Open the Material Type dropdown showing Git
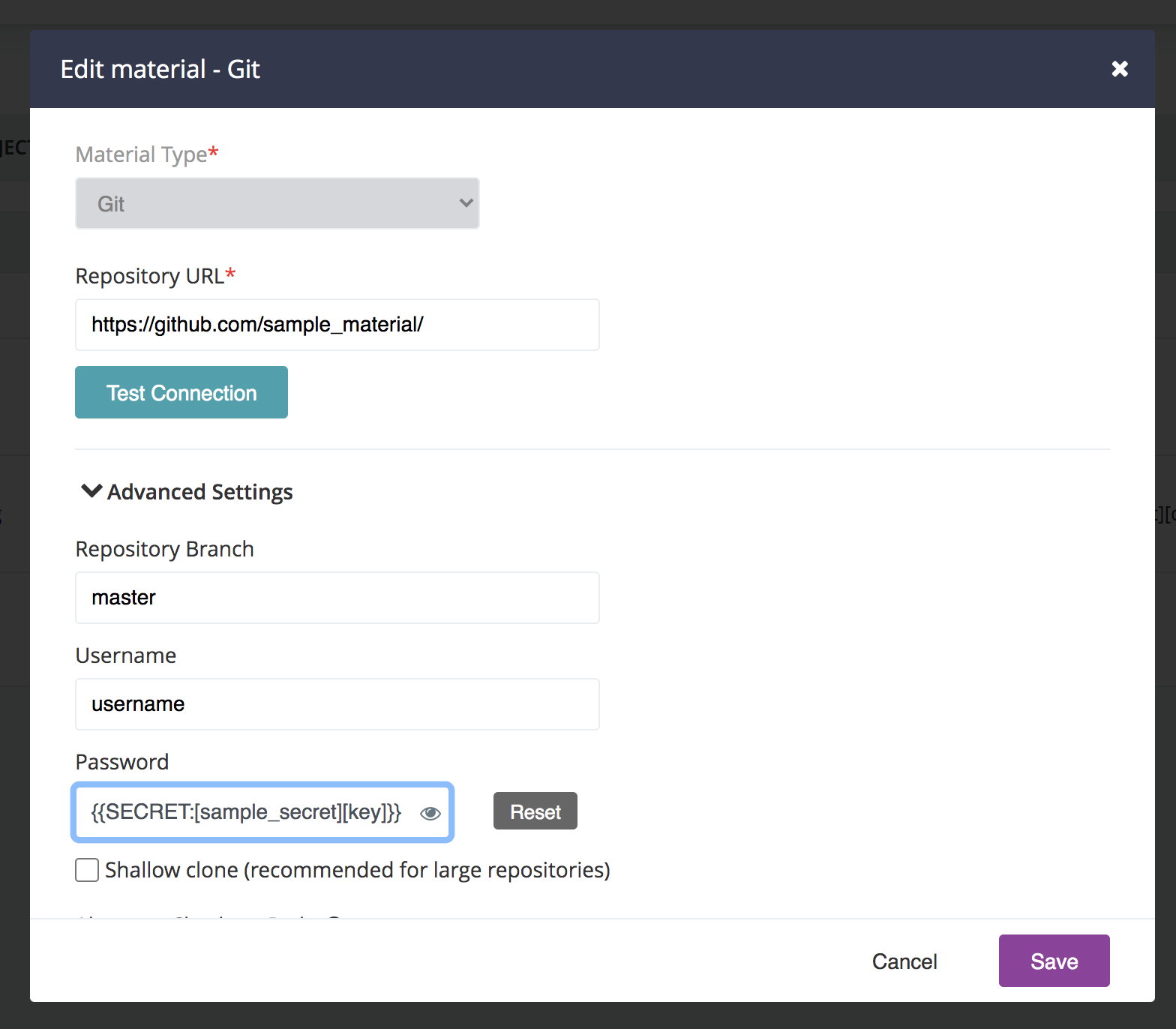Viewport: 1176px width, 1029px height. click(x=277, y=203)
